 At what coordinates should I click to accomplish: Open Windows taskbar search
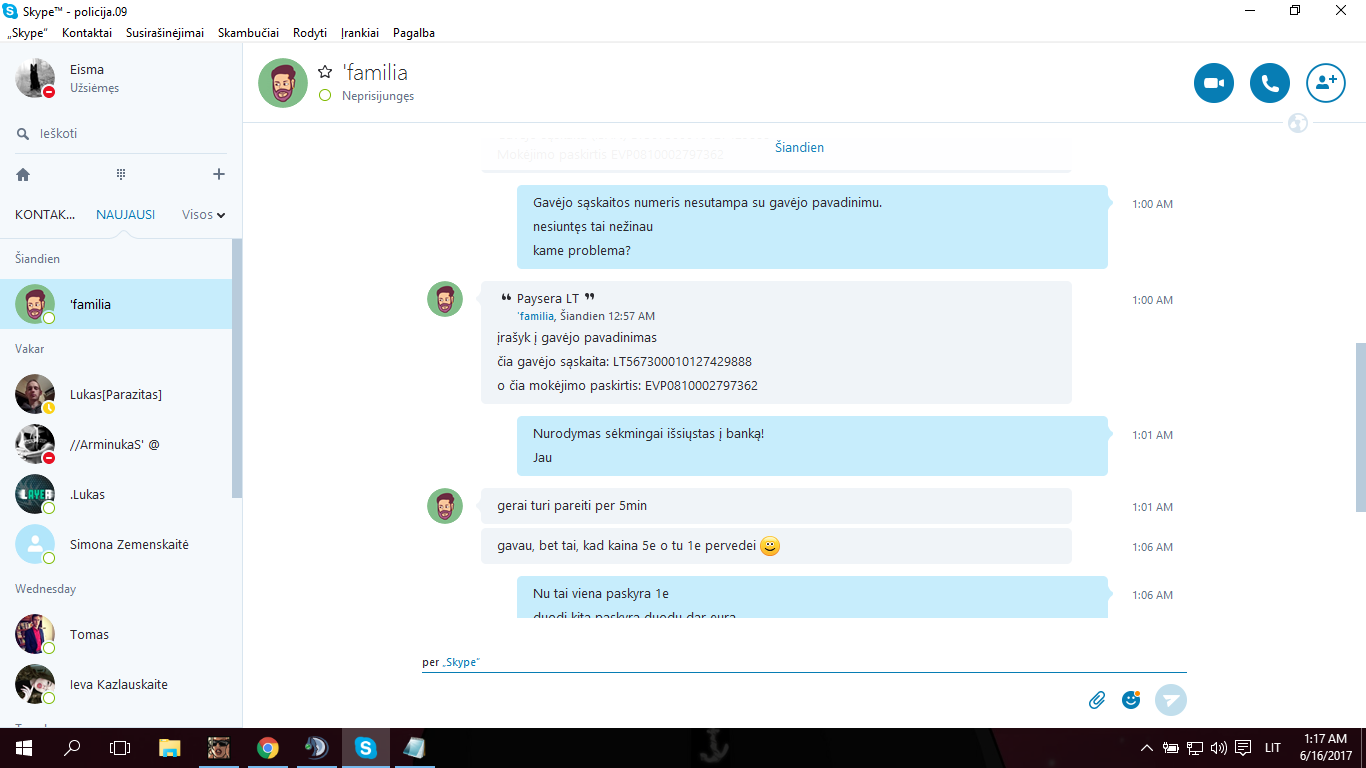(x=72, y=747)
